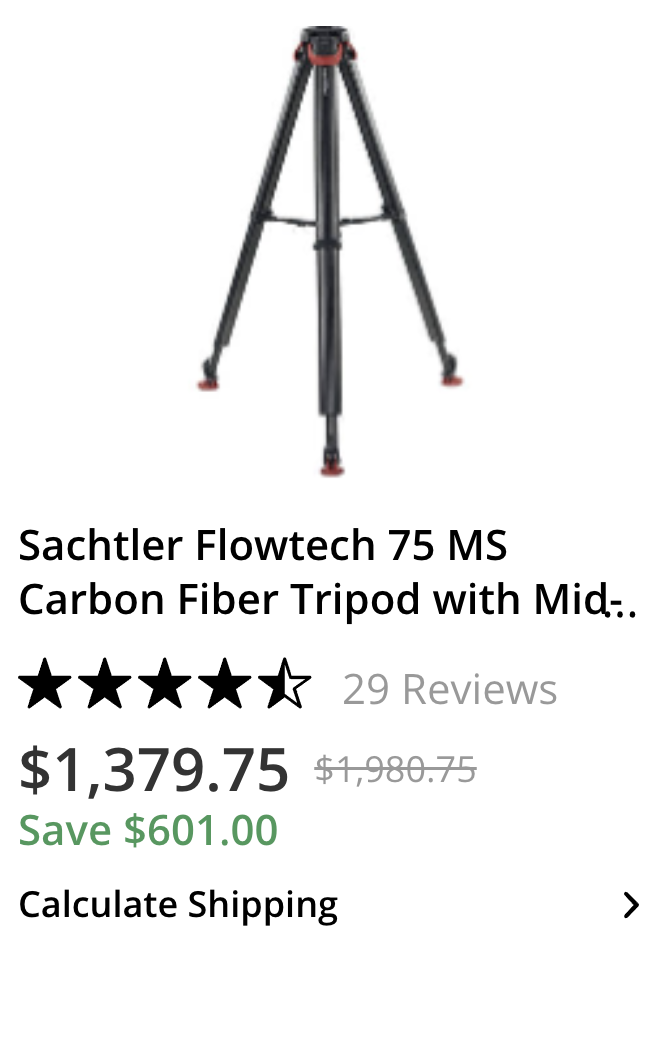This screenshot has width=664, height=1058.
Task: Click the green Save $601.00 text
Action: click(148, 830)
